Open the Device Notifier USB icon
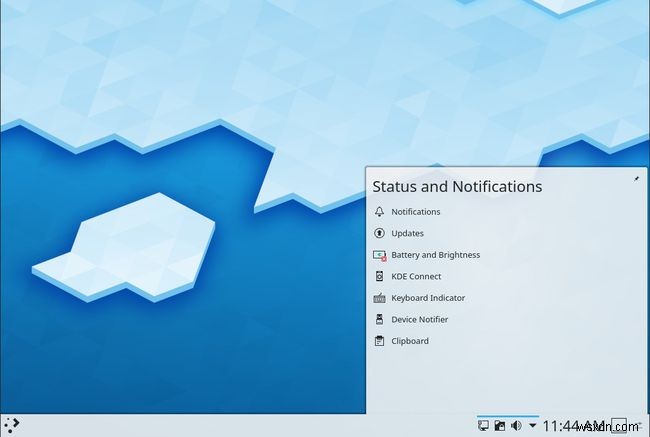Image resolution: width=650 pixels, height=437 pixels. (379, 320)
